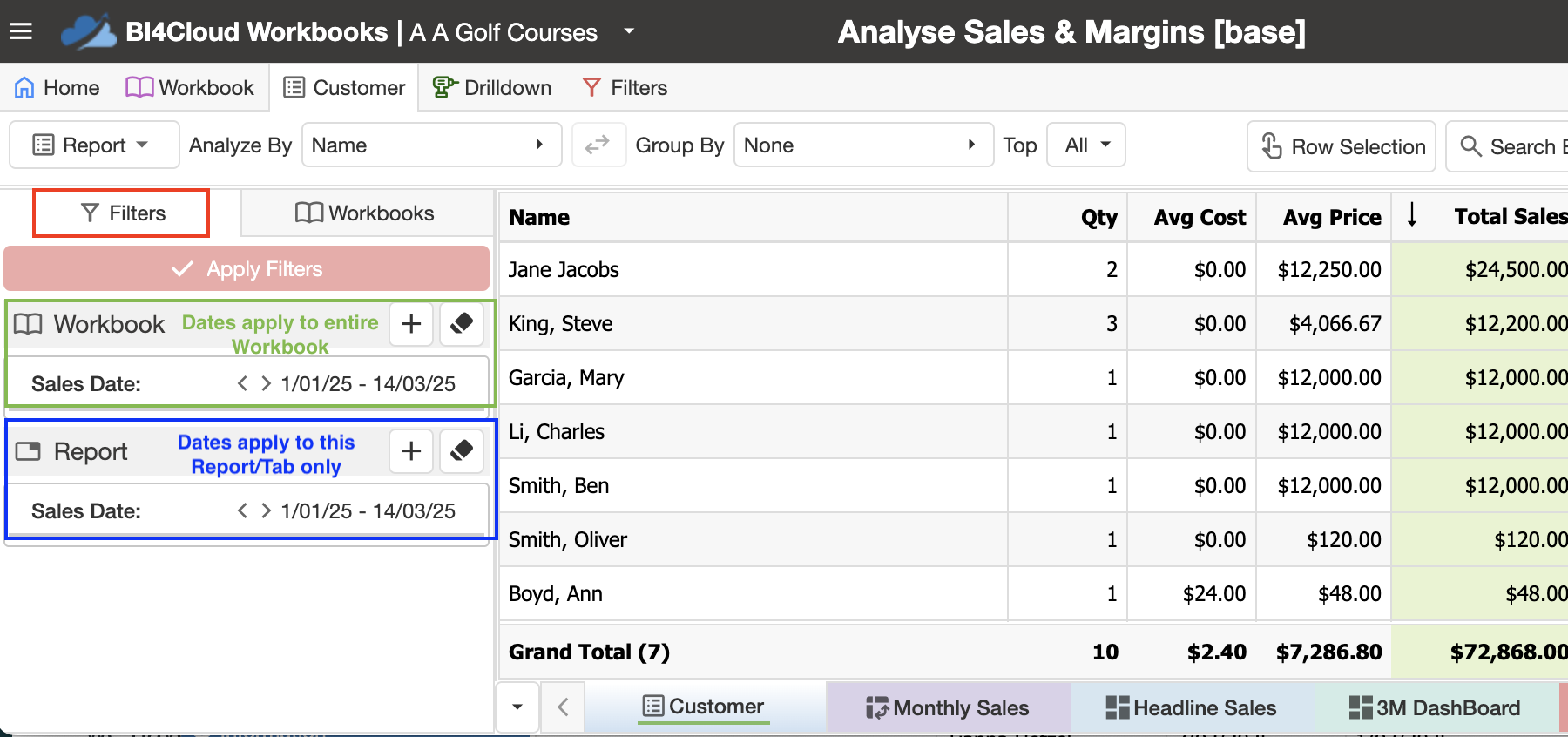Screen dimensions: 1568x737
Task: Open the Analyze By Name dropdown
Action: click(431, 145)
